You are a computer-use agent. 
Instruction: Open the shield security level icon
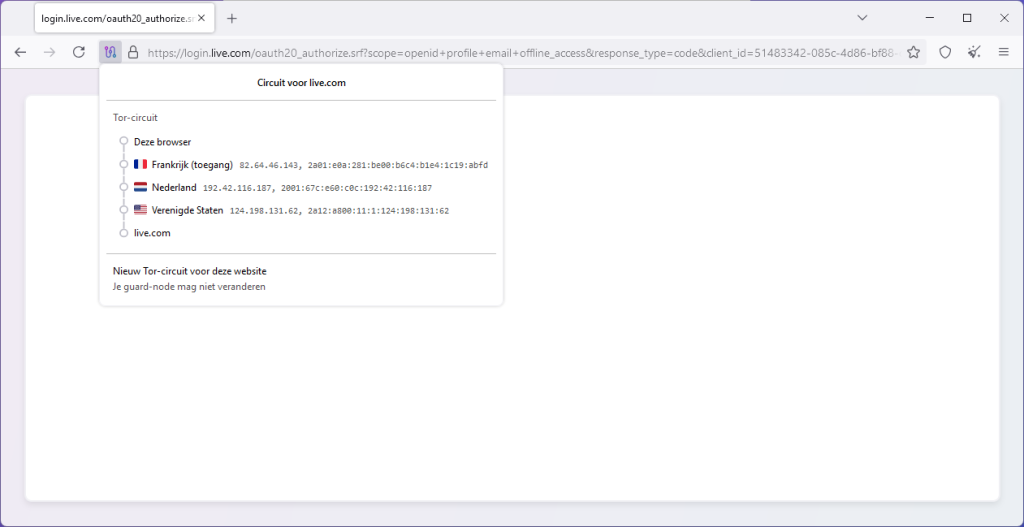(x=945, y=52)
